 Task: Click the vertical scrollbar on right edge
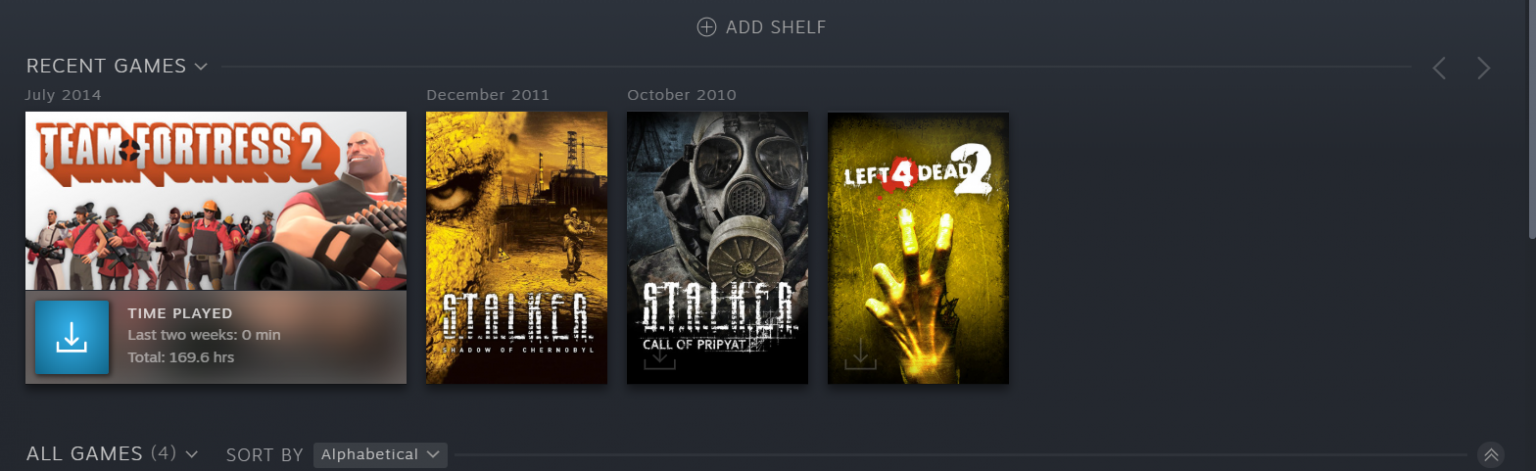(1531, 118)
